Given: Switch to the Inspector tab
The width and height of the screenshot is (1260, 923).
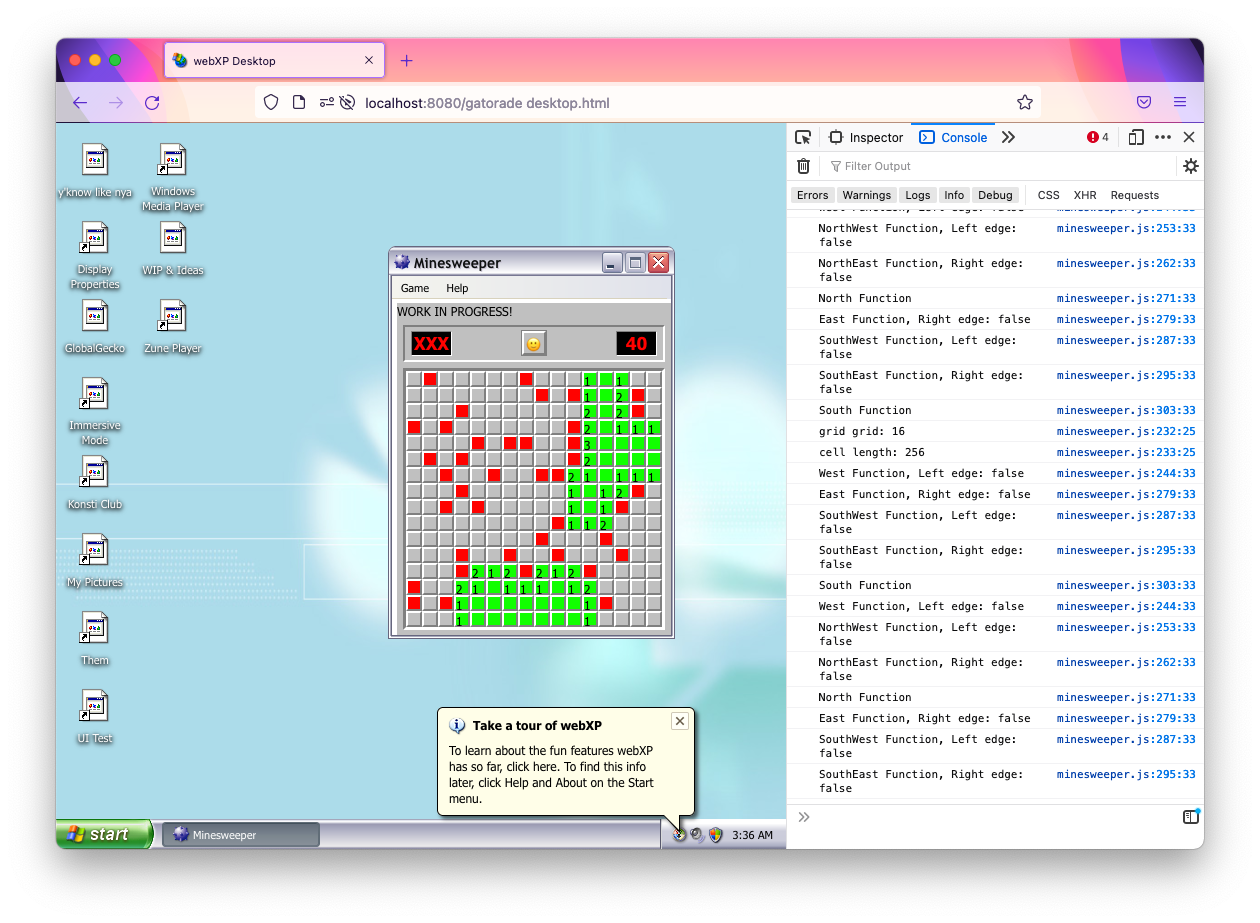Looking at the screenshot, I should point(866,138).
